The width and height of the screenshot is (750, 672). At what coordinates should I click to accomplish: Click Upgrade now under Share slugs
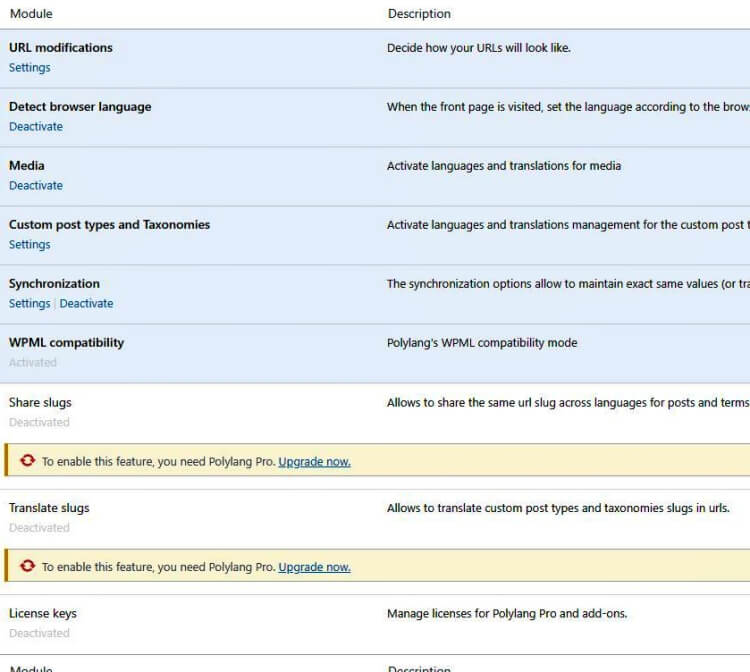click(x=314, y=462)
